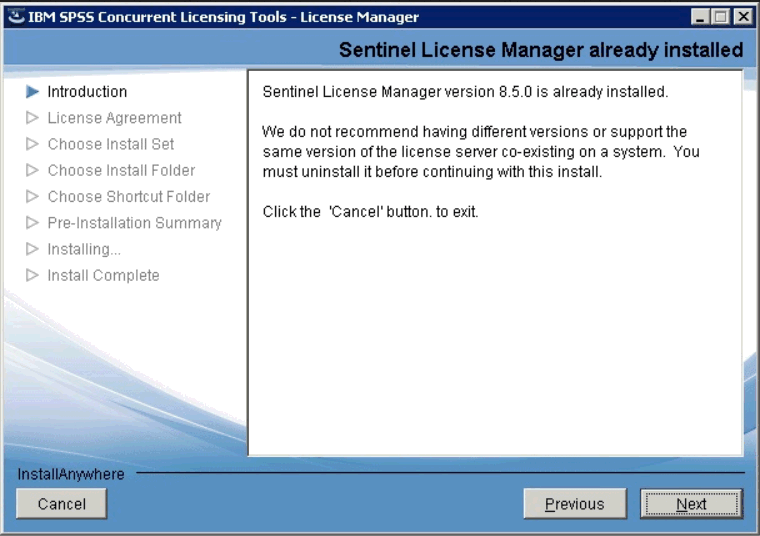Click the text 'version 8.5.0 is already installed'
This screenshot has width=760, height=536.
[556, 92]
